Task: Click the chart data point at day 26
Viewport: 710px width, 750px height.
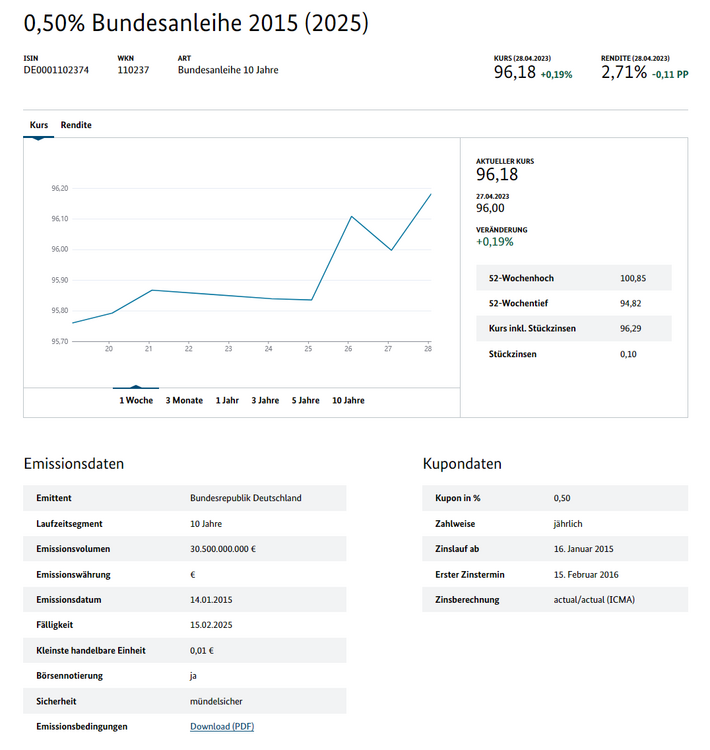Action: coord(352,216)
